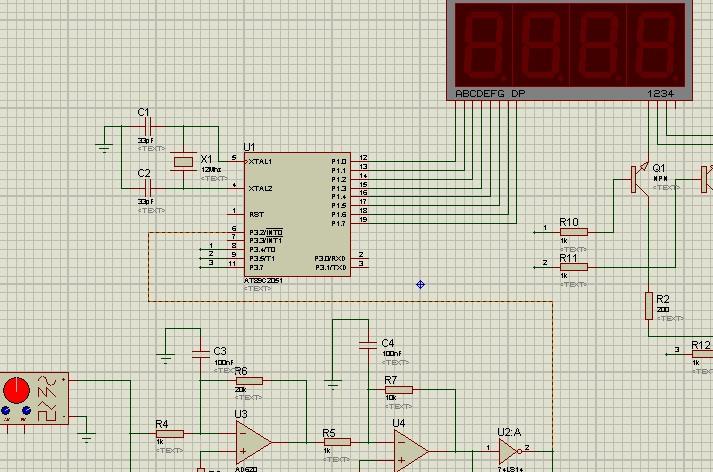Click the 'P1.7' pin label
This screenshot has height=472, width=713.
coord(339,223)
